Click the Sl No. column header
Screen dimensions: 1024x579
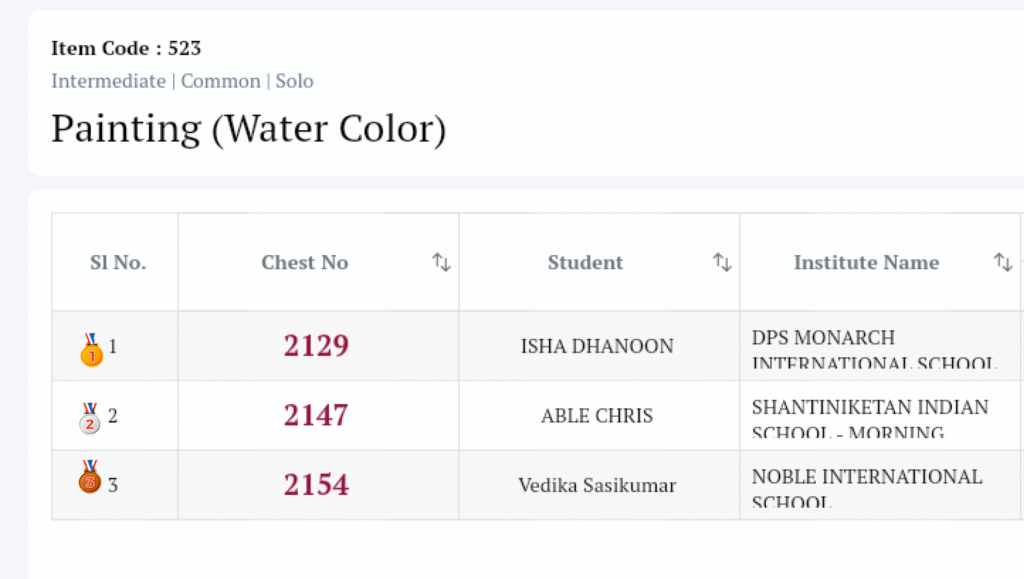[x=118, y=262]
